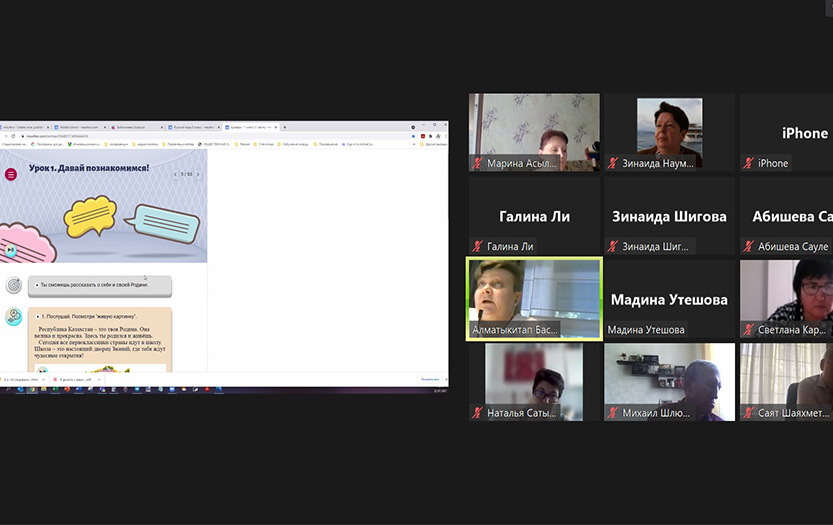Expand options for first downloaded file chevron
The image size is (833, 525).
pyautogui.click(x=43, y=379)
